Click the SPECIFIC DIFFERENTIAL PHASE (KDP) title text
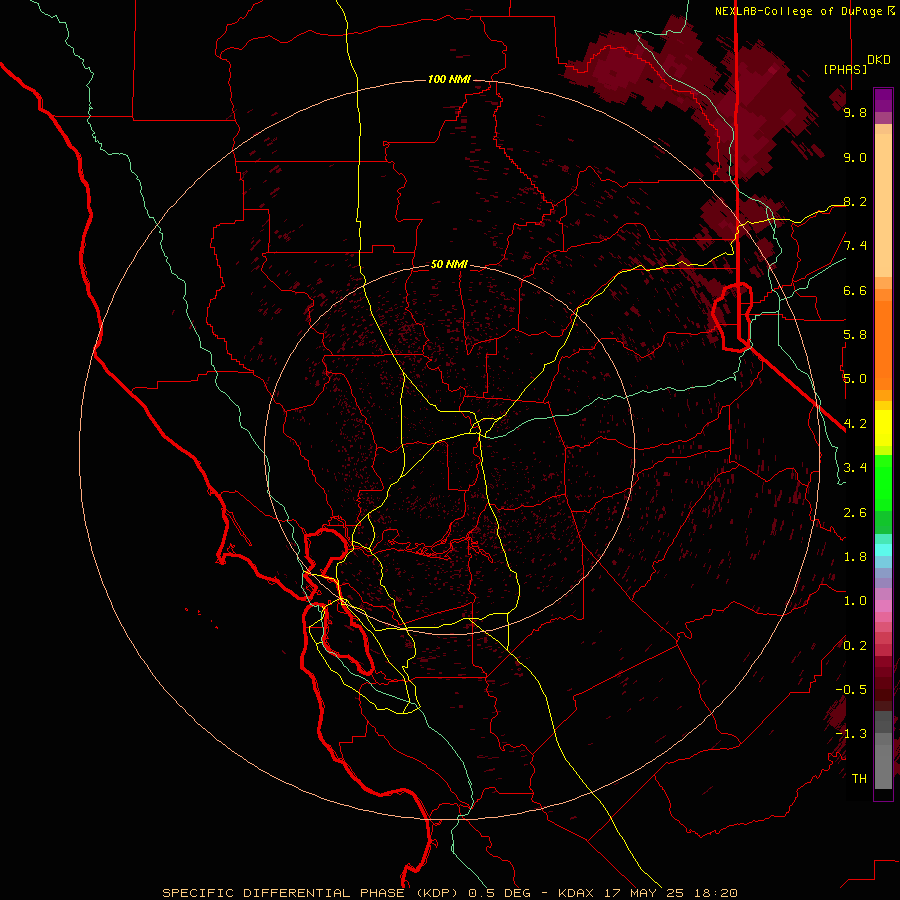 (x=312, y=893)
